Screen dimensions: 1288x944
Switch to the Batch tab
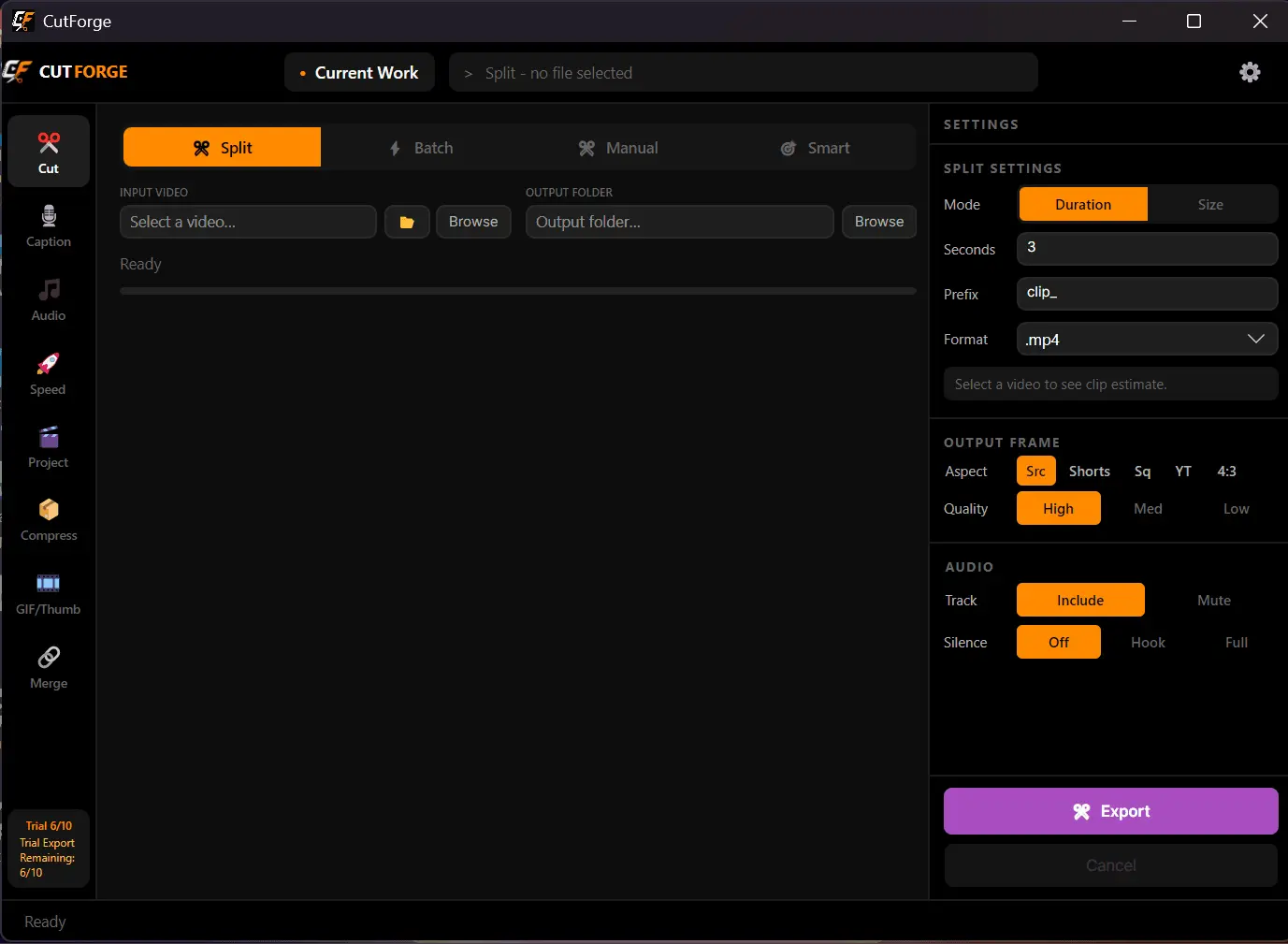[x=421, y=148]
